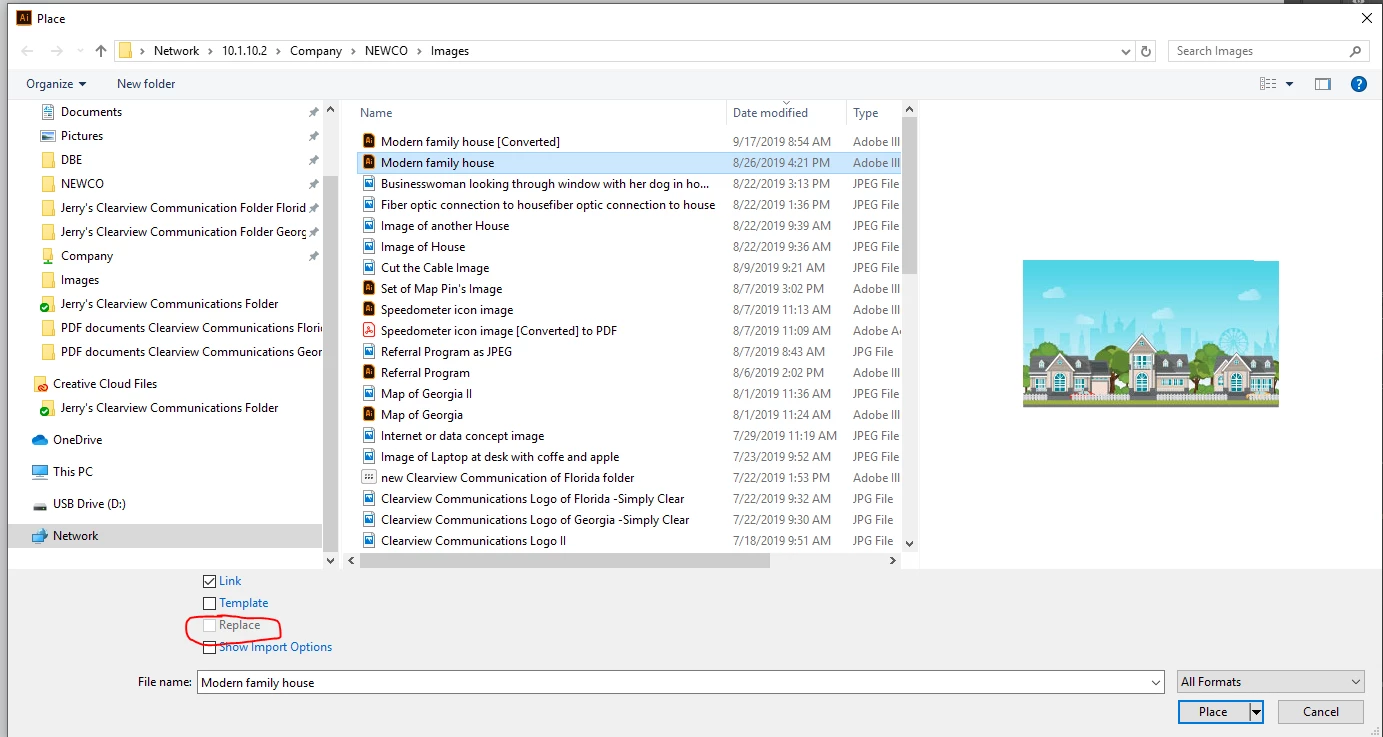The image size is (1383, 737).
Task: Select Referral Program as JPEG file
Action: pos(446,352)
